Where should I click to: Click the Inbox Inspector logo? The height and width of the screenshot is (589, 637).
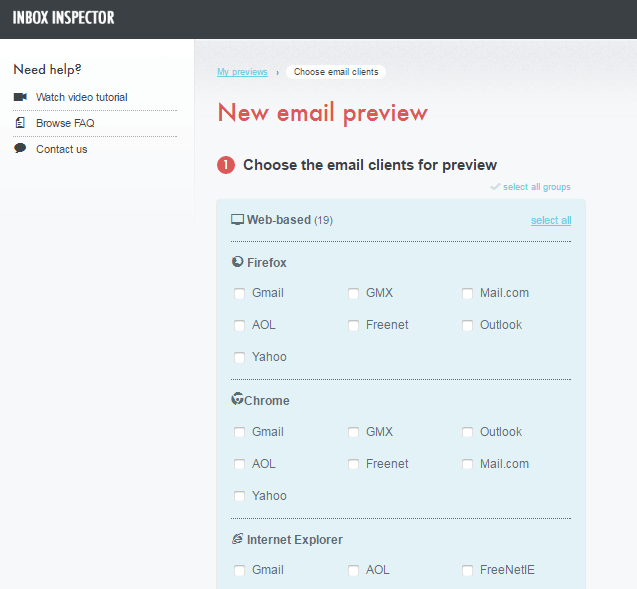[63, 18]
